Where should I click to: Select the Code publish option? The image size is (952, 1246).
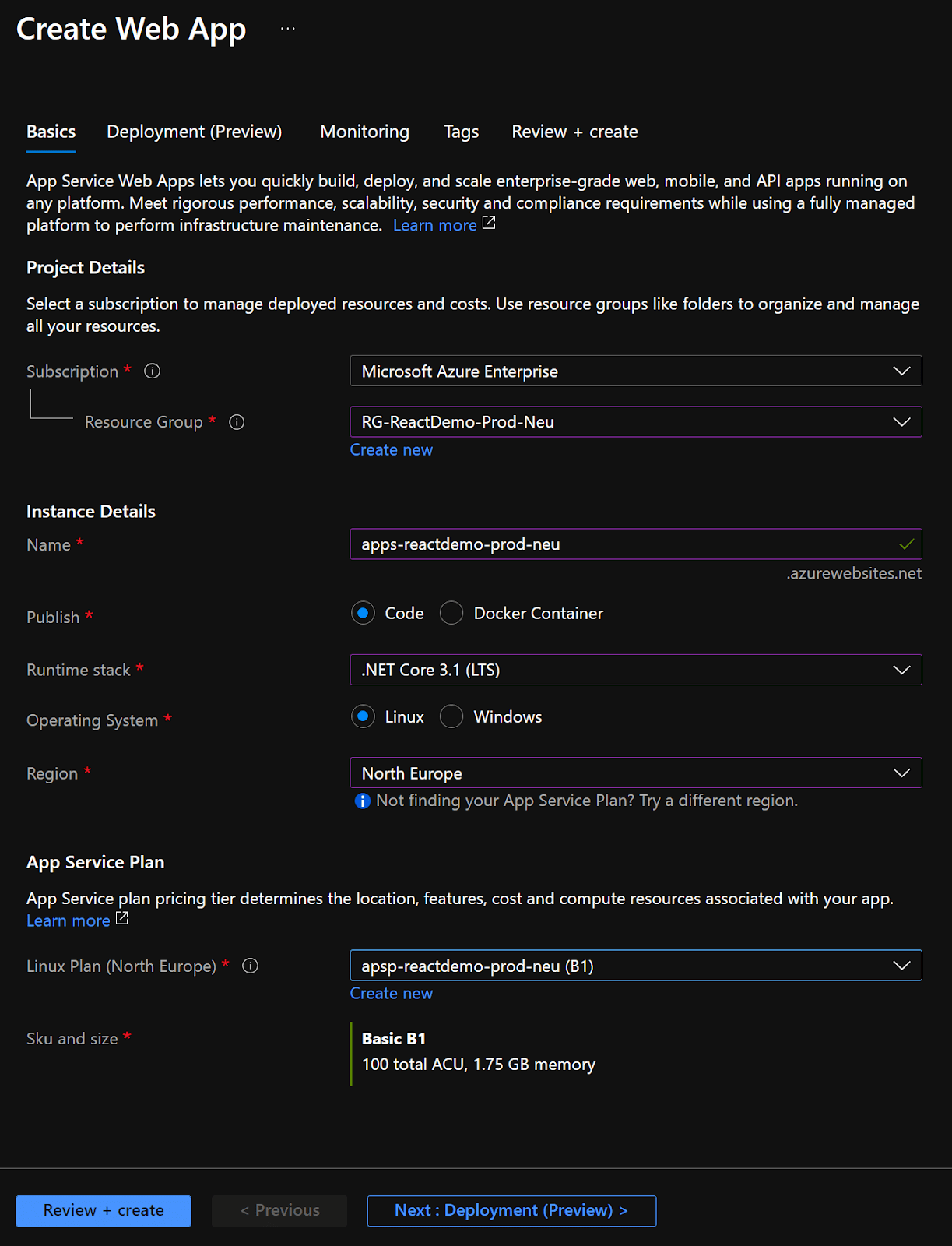(x=363, y=614)
